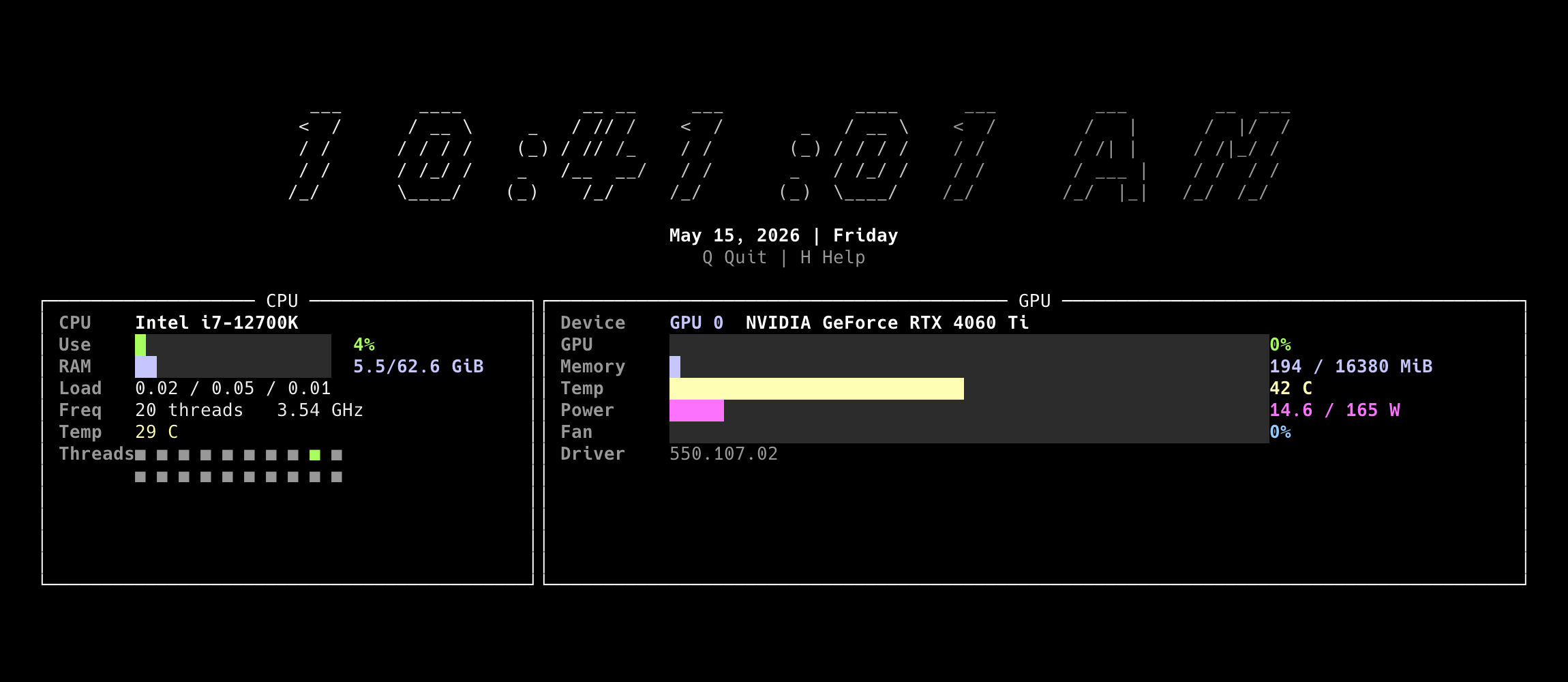Click the Fan speed bar
This screenshot has width=1568, height=682.
coord(969,432)
